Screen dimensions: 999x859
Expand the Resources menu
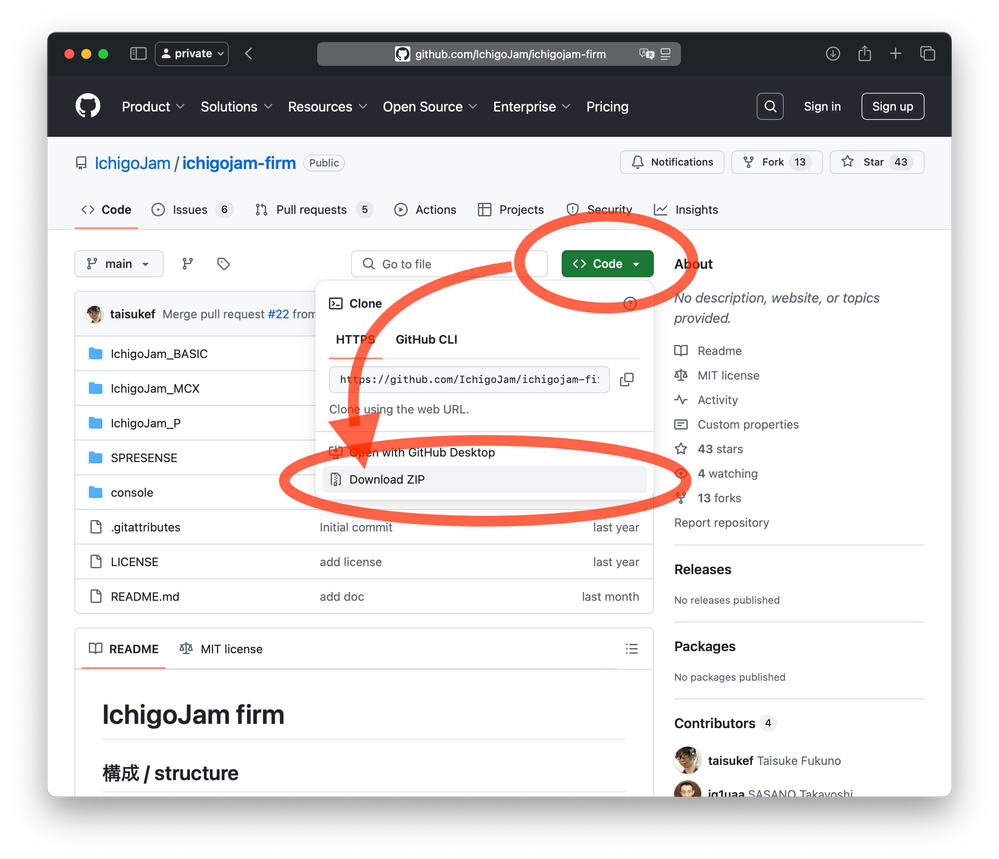[327, 106]
